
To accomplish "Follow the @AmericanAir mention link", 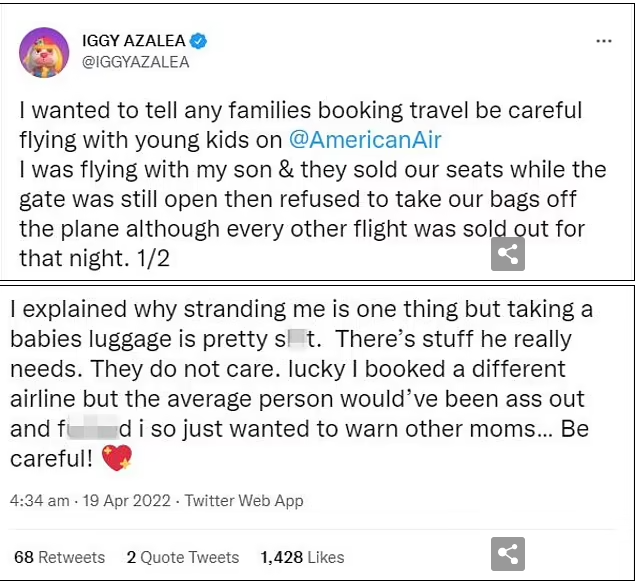I will (365, 140).
